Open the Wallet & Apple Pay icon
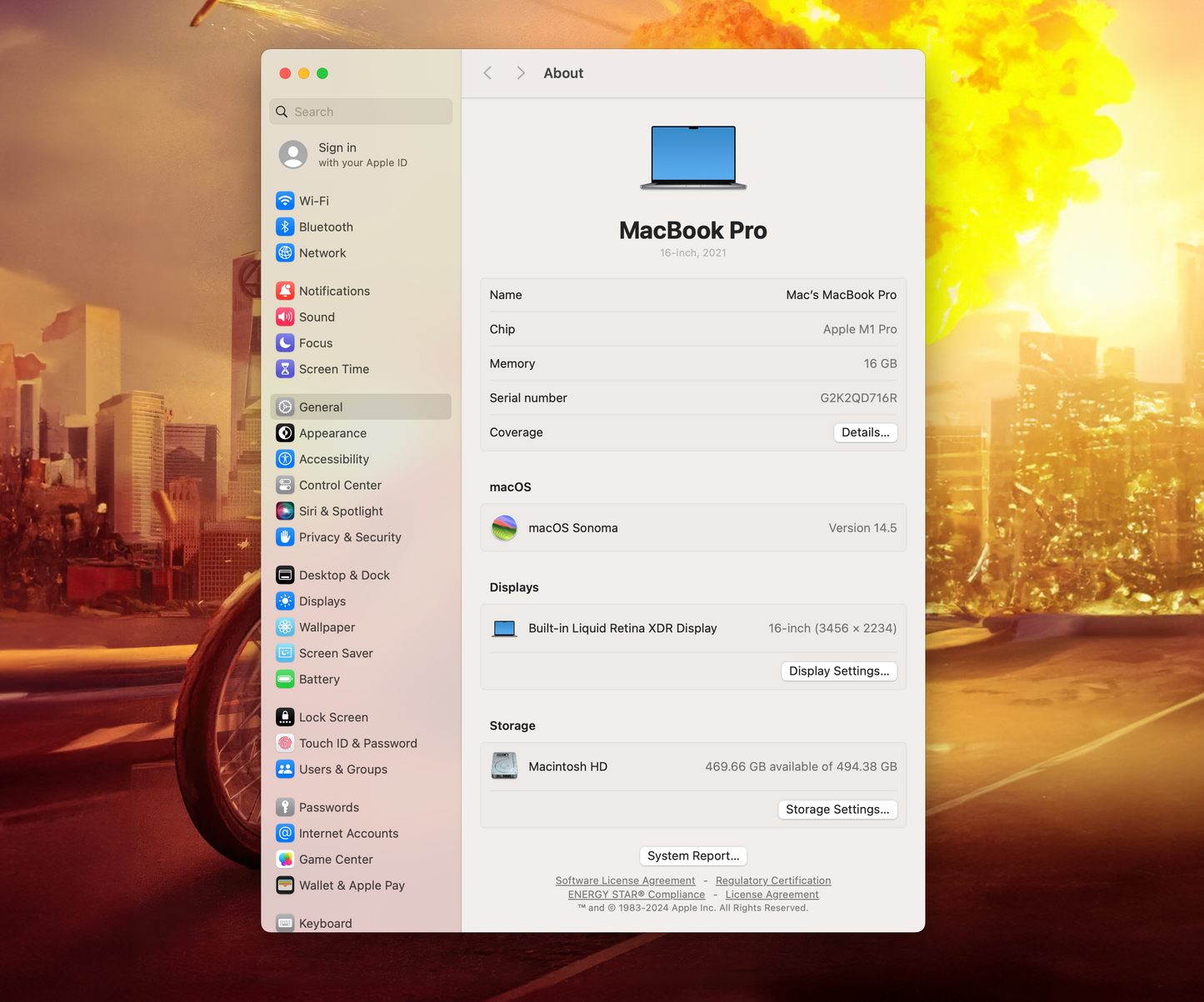The height and width of the screenshot is (1002, 1204). (285, 885)
